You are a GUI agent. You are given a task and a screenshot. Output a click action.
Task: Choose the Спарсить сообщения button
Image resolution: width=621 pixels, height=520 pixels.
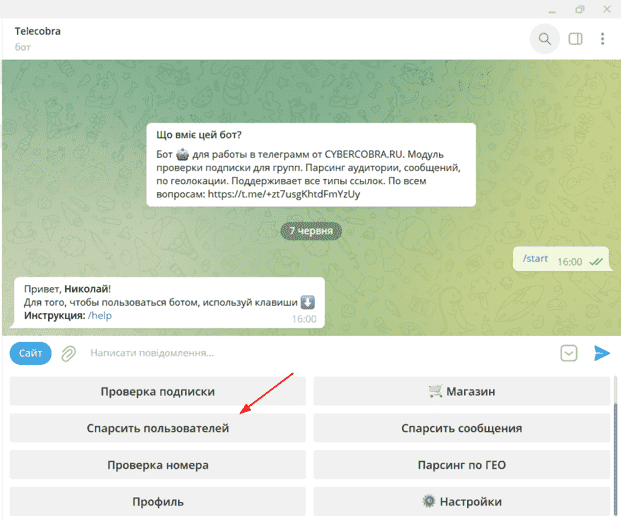tap(462, 428)
